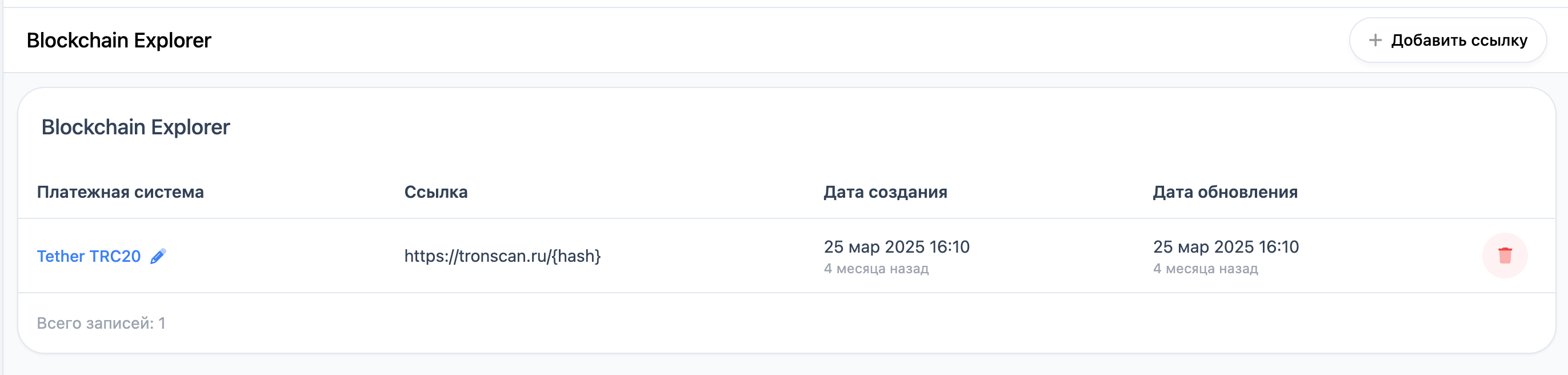Select the Дата обновления column header
Image resolution: width=1568 pixels, height=375 pixels.
pyautogui.click(x=1225, y=193)
